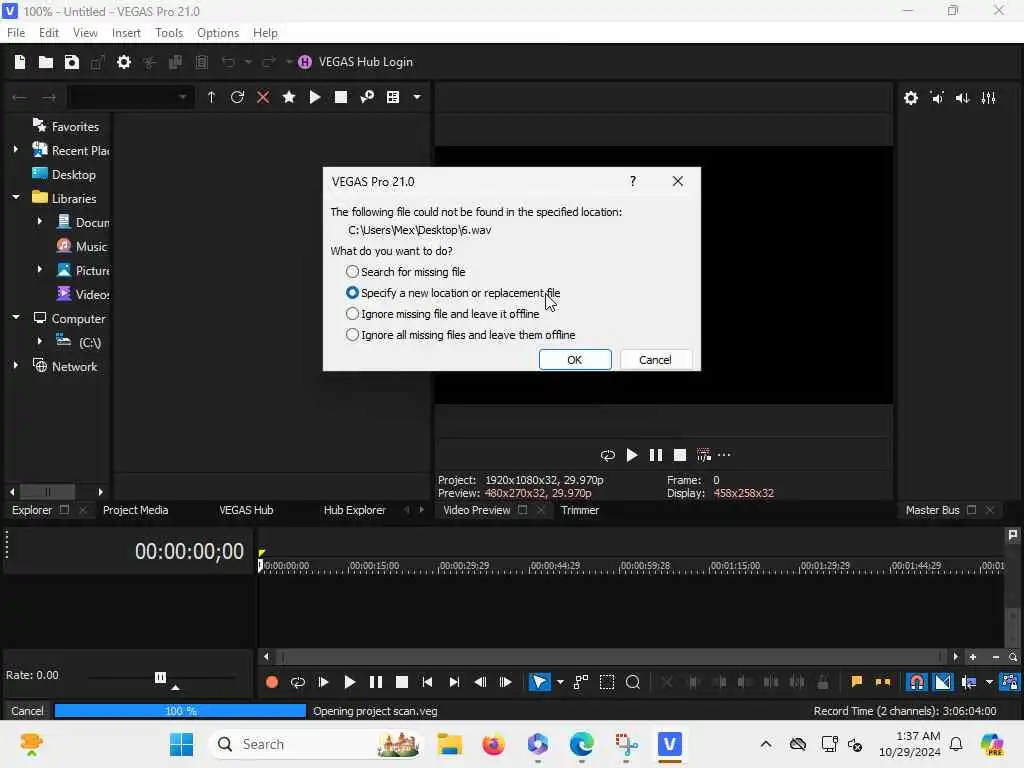Click the Open project folder icon

pyautogui.click(x=46, y=62)
